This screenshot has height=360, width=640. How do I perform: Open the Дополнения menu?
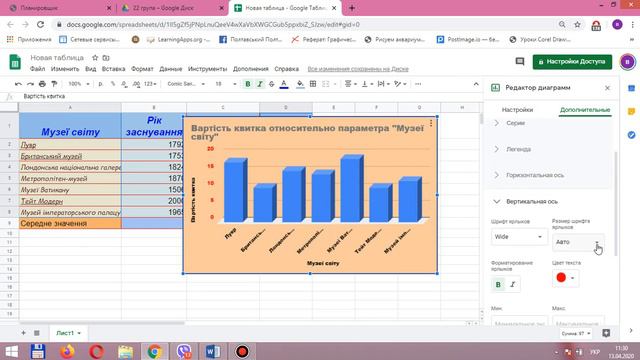(251, 69)
